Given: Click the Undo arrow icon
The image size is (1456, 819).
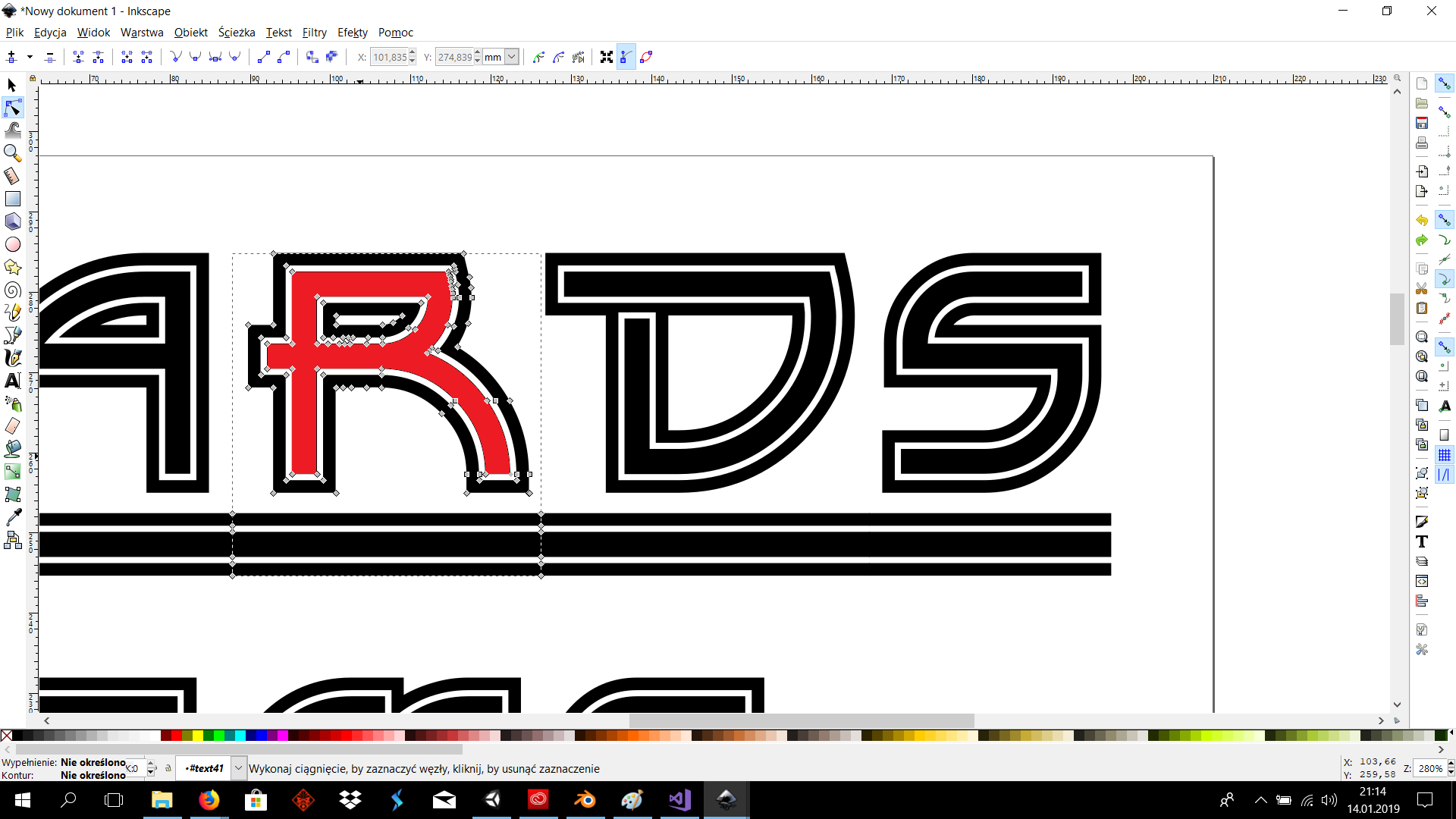Looking at the screenshot, I should pos(1422,220).
